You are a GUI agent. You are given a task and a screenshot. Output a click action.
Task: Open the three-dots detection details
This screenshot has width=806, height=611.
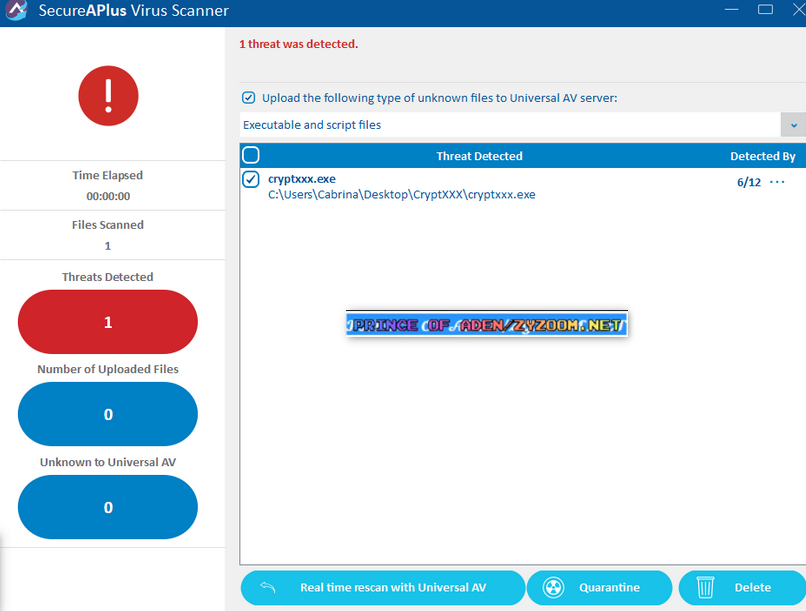click(x=777, y=182)
